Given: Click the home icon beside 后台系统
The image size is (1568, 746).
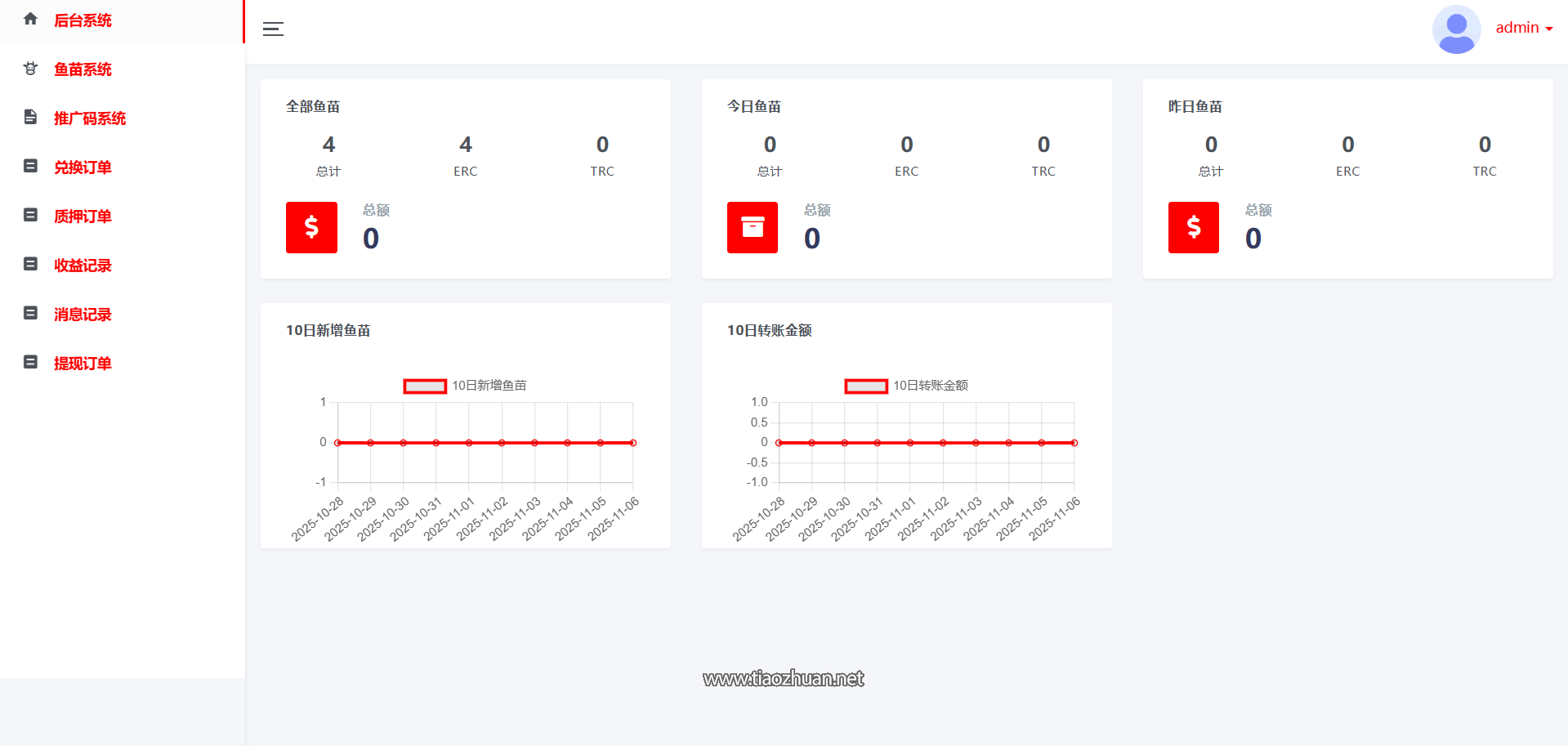Looking at the screenshot, I should 30,19.
